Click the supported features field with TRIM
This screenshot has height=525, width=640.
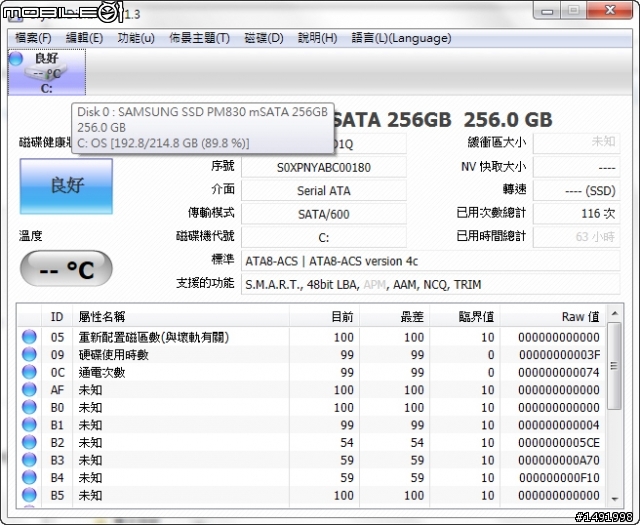[431, 284]
